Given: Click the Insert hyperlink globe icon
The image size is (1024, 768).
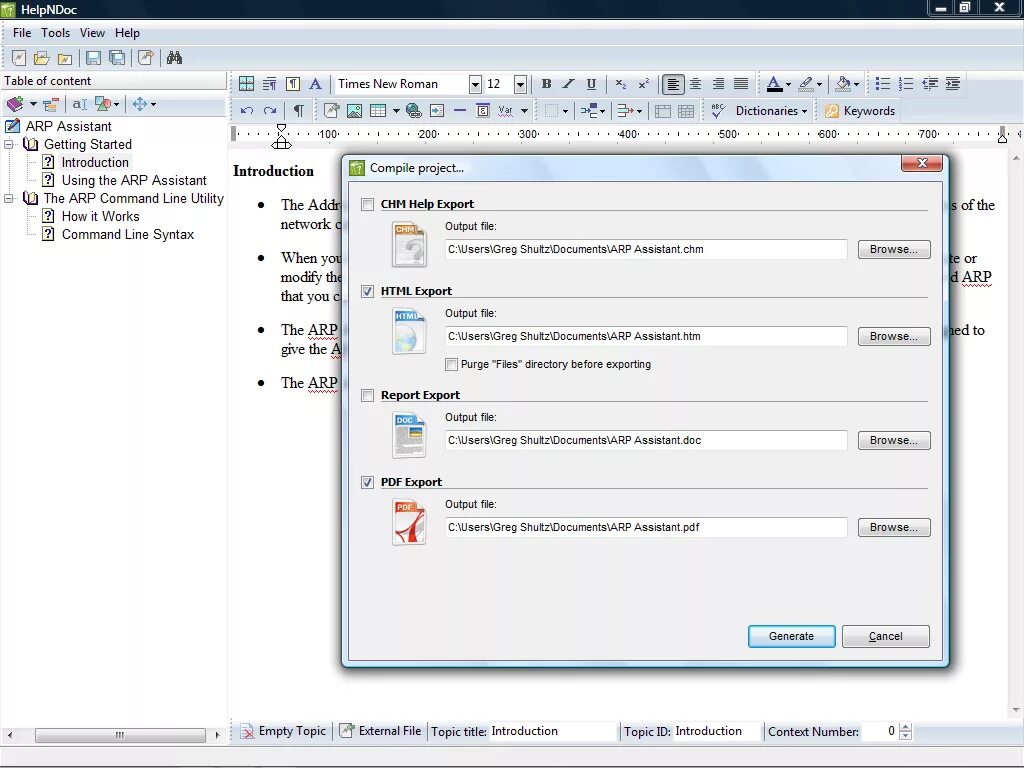Looking at the screenshot, I should pyautogui.click(x=413, y=110).
